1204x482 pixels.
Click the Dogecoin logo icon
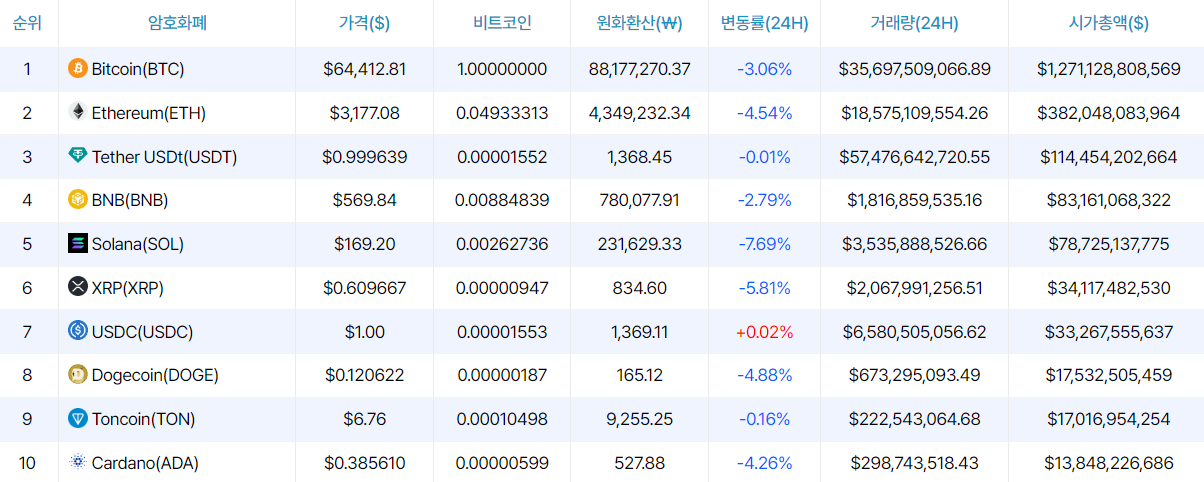pyautogui.click(x=78, y=375)
